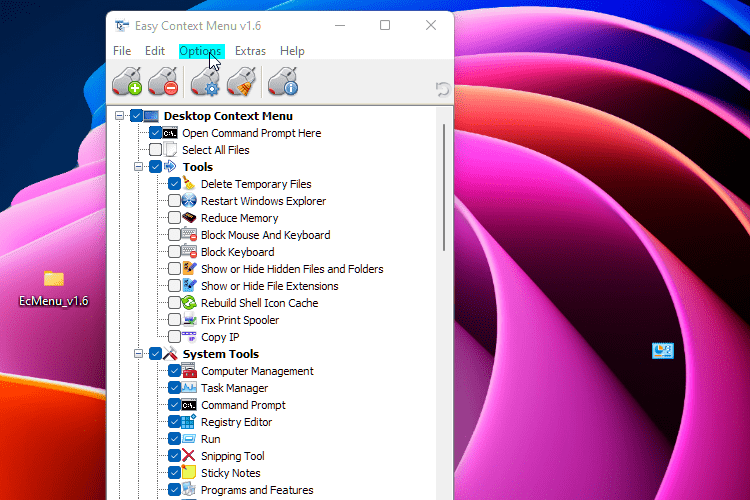Open the Extras menu
Screen dimensions: 750x500
pyautogui.click(x=250, y=51)
